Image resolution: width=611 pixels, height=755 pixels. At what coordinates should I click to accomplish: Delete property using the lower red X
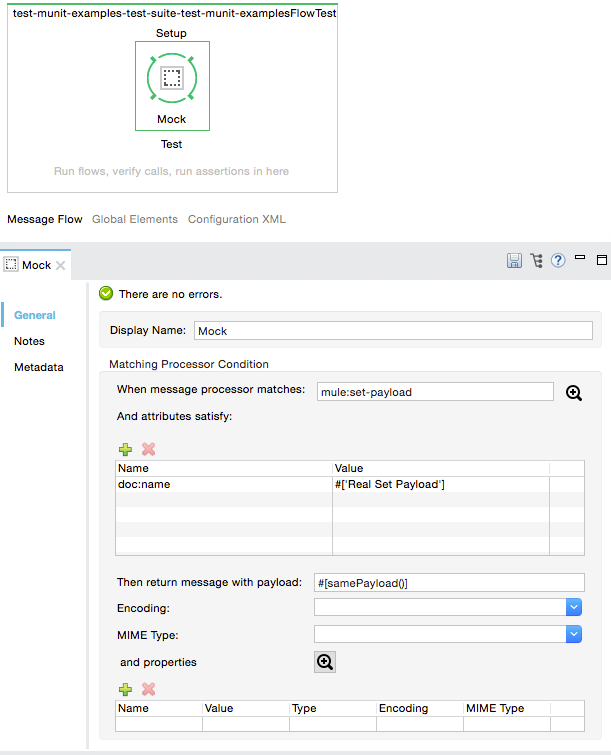148,689
